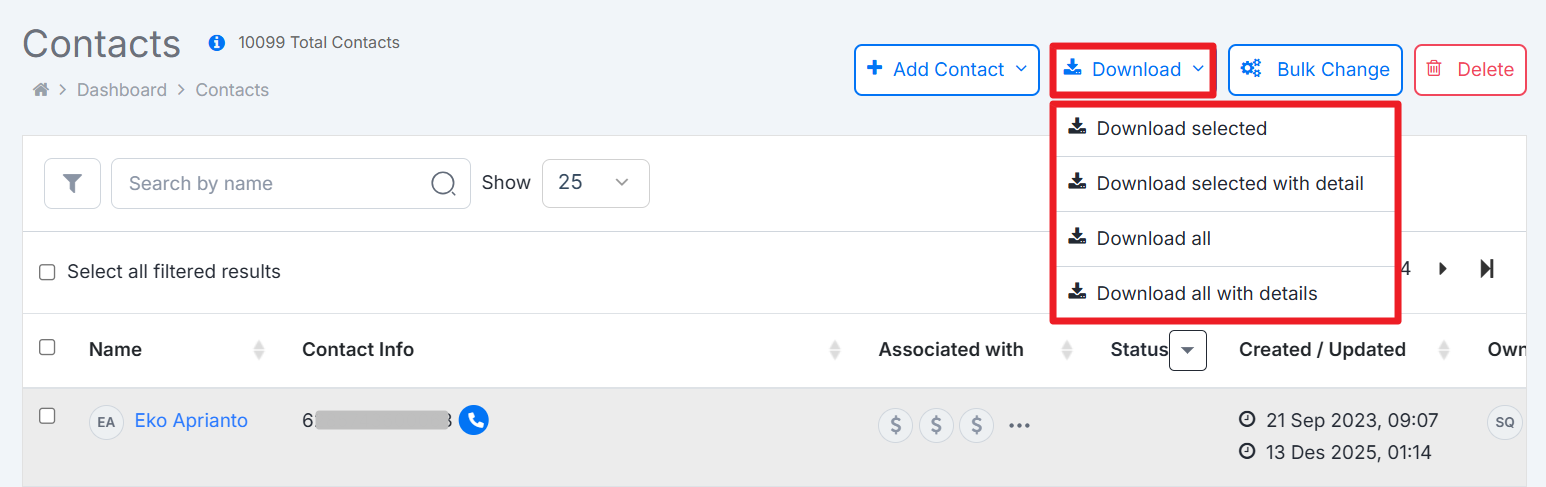
Task: Go to next page arrow
Action: (x=1443, y=269)
